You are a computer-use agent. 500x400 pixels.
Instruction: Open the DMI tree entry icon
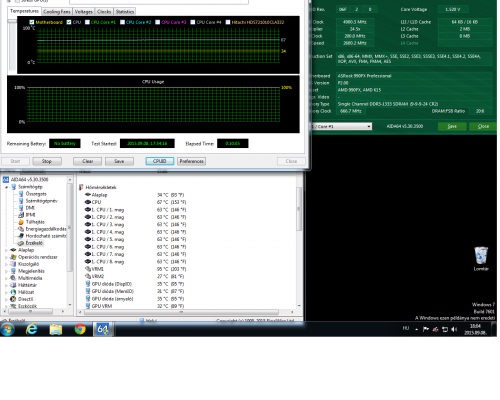point(21,208)
